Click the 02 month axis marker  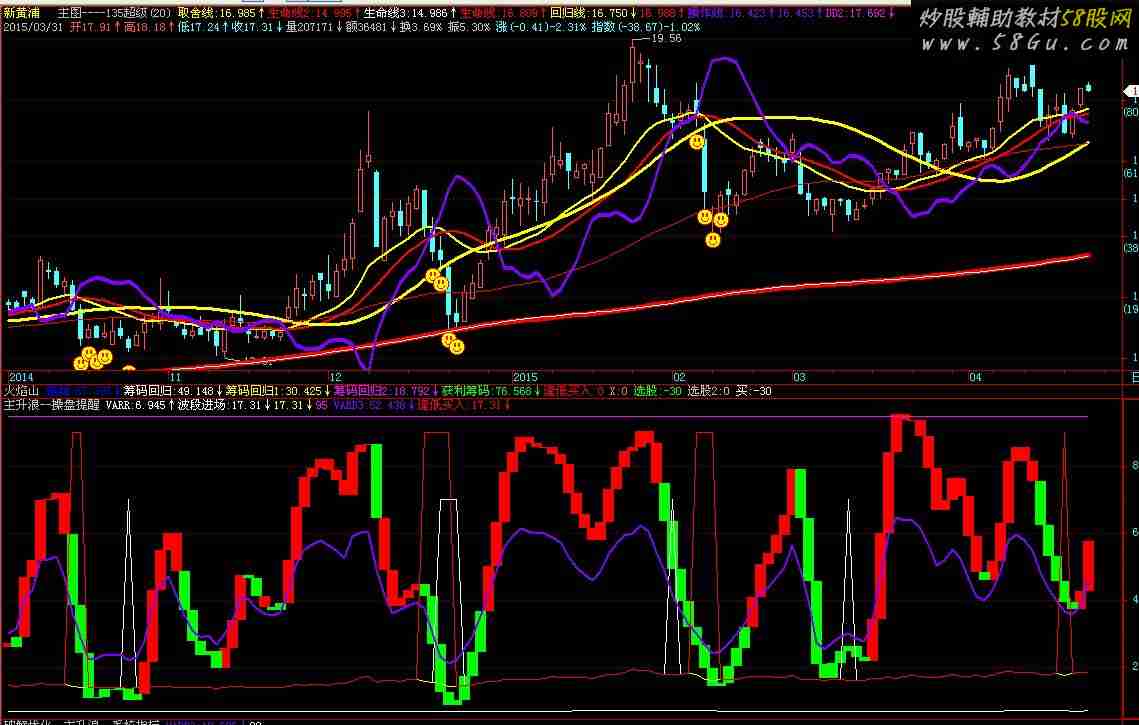coord(679,377)
